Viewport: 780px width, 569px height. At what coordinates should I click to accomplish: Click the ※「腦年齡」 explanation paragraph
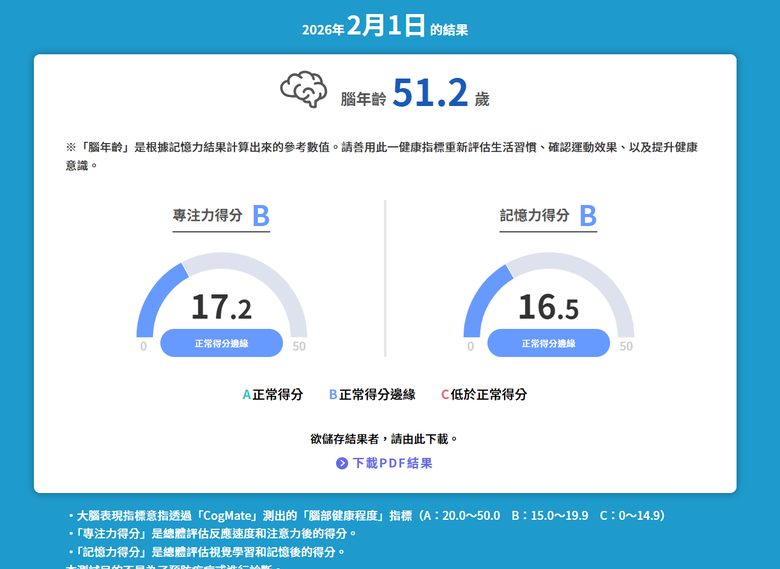click(x=382, y=156)
